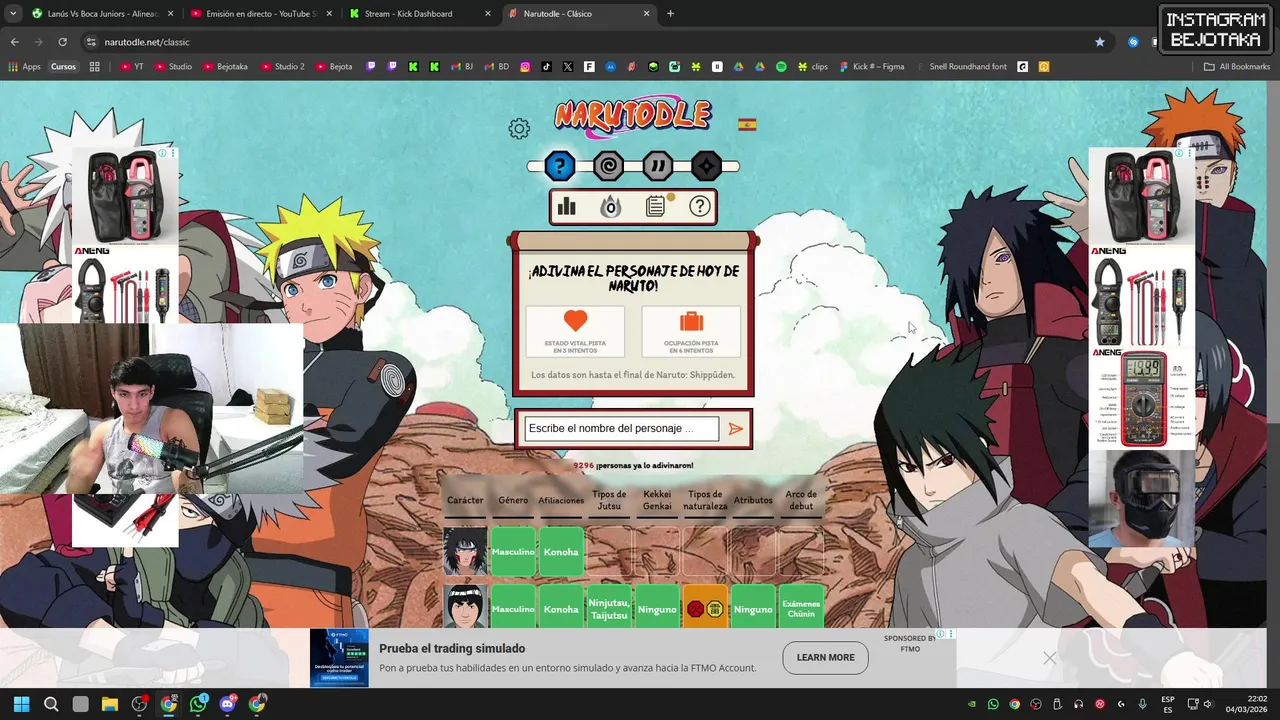Open the patch notes clipboard icon
Screen dimensions: 1280x720
(x=656, y=206)
